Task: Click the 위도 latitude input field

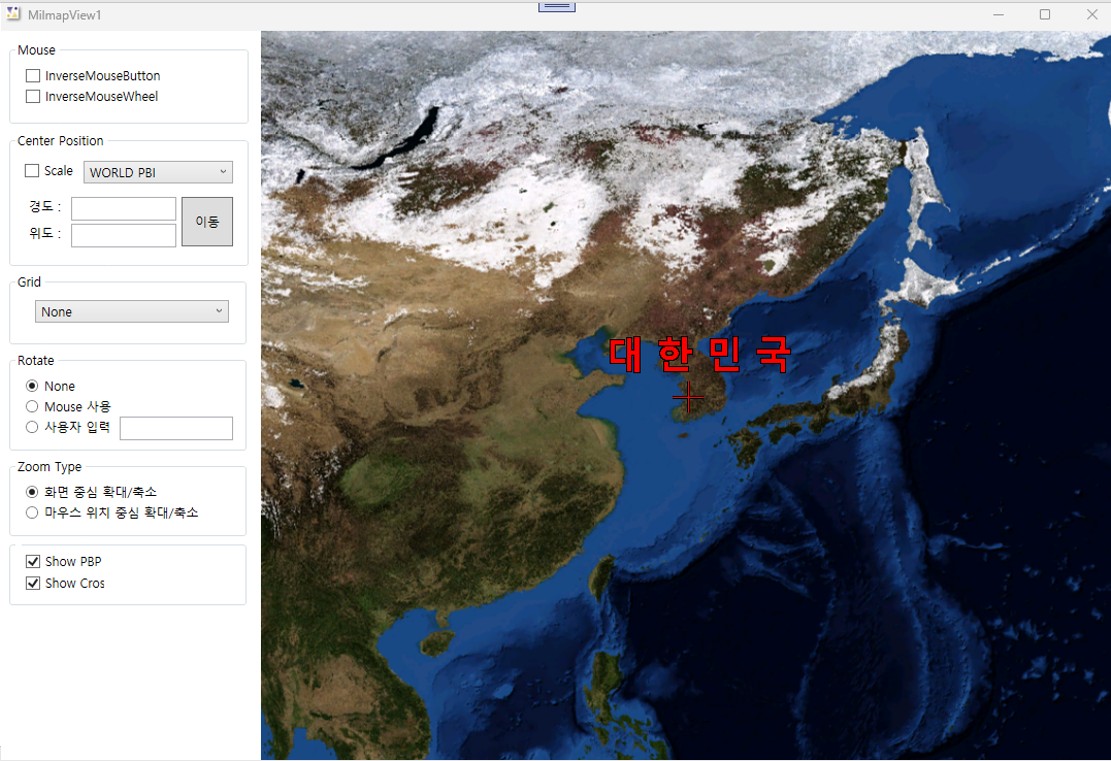Action: coord(123,235)
